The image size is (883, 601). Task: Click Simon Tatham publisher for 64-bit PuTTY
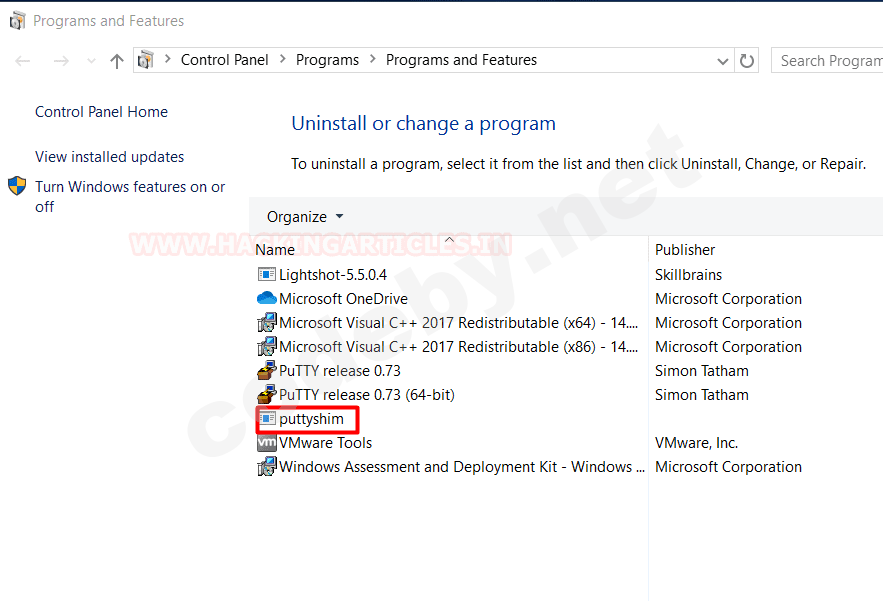[x=702, y=395]
